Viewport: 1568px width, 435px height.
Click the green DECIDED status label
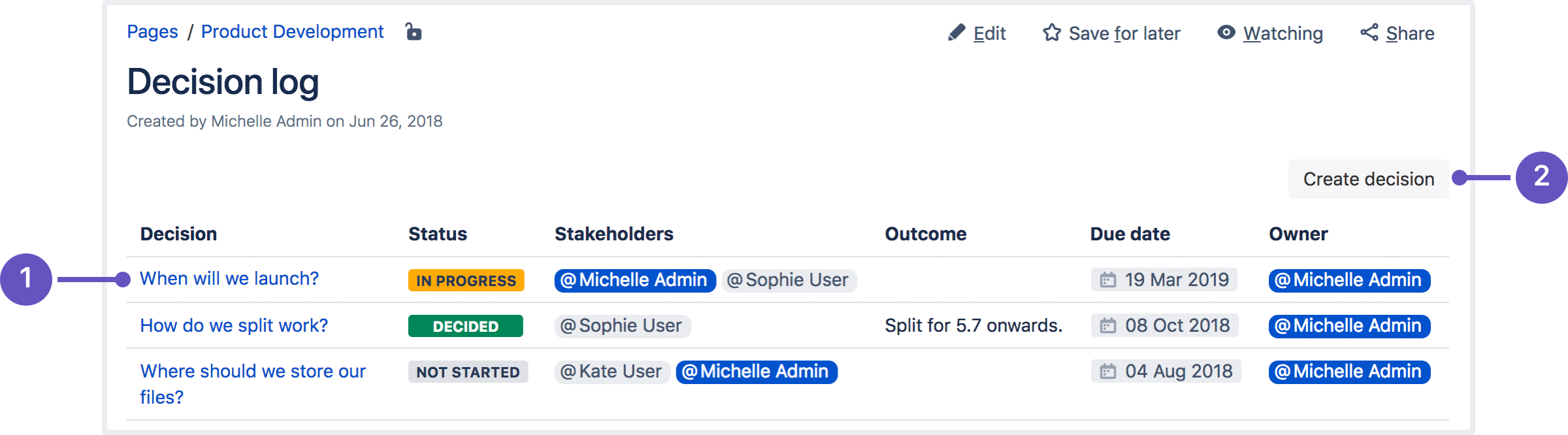click(x=465, y=326)
